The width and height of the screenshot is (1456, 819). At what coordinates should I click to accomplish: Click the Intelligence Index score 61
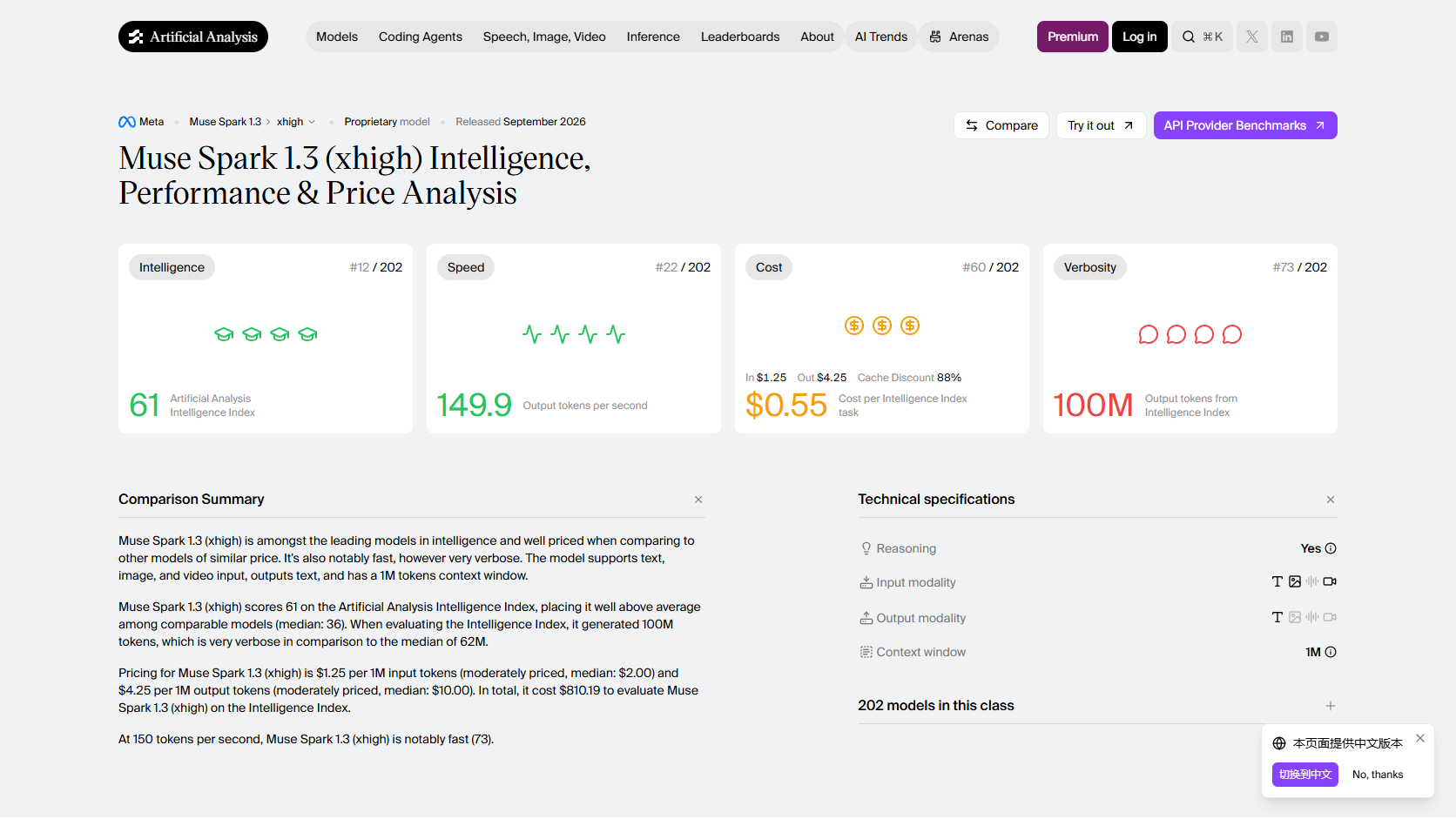(x=144, y=405)
